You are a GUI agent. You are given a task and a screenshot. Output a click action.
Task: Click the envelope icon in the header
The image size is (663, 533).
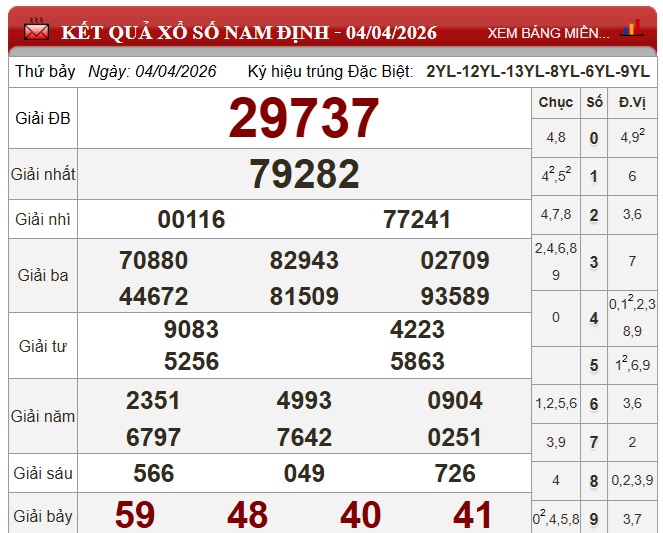37,32
